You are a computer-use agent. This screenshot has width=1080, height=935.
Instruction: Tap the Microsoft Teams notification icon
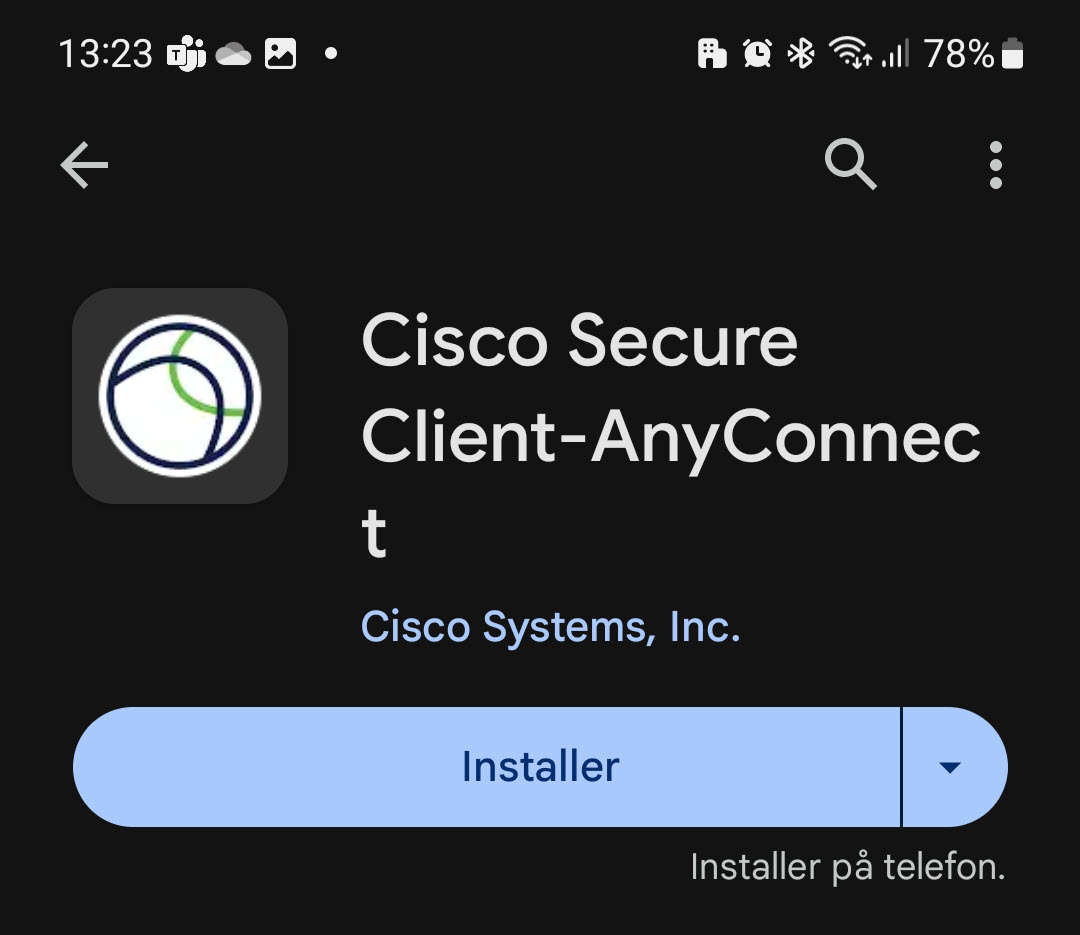186,53
